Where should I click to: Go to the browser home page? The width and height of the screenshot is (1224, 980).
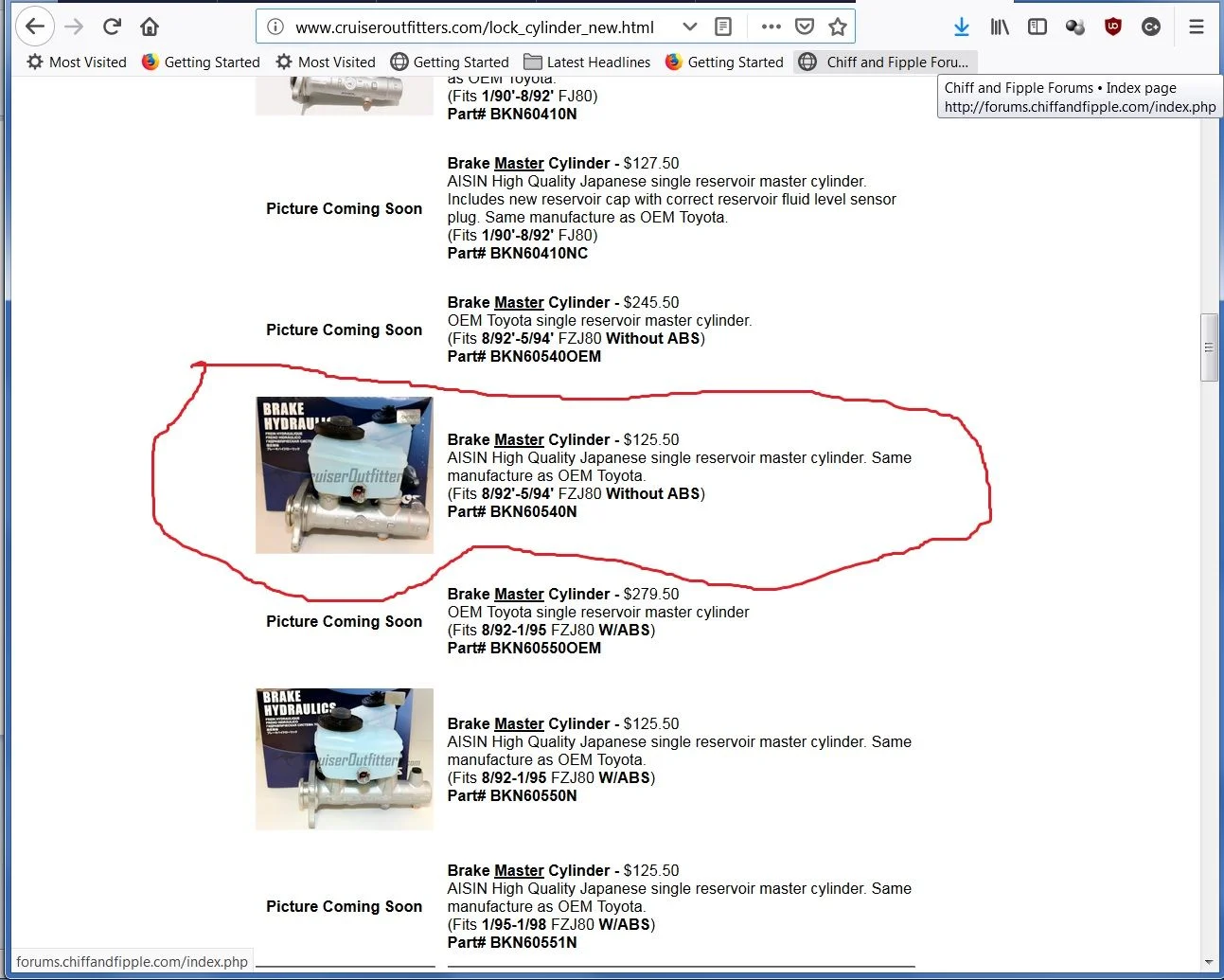click(x=150, y=27)
